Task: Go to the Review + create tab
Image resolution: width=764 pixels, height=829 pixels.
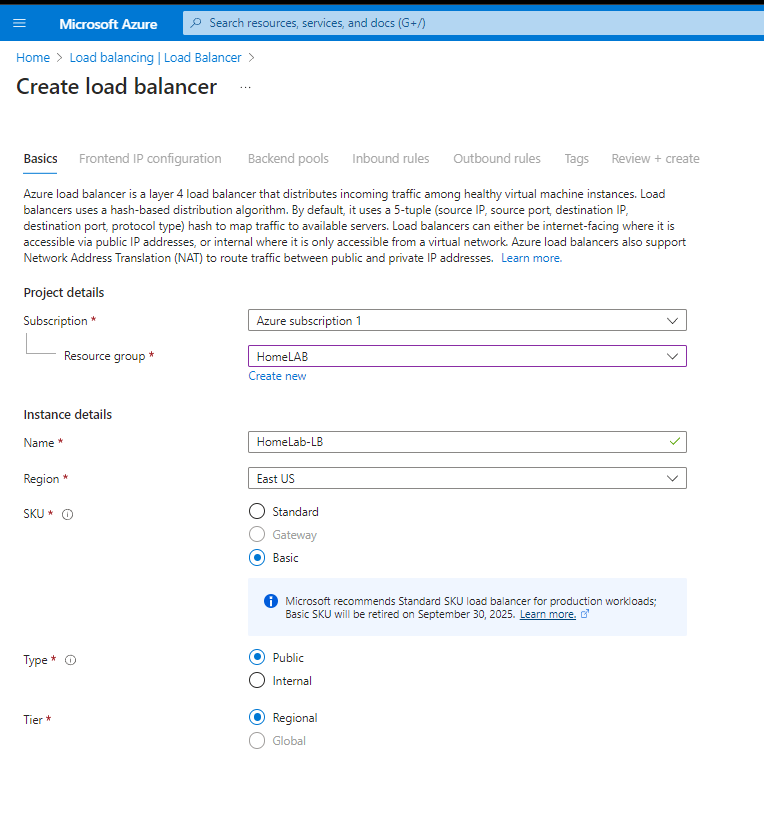Action: click(656, 159)
